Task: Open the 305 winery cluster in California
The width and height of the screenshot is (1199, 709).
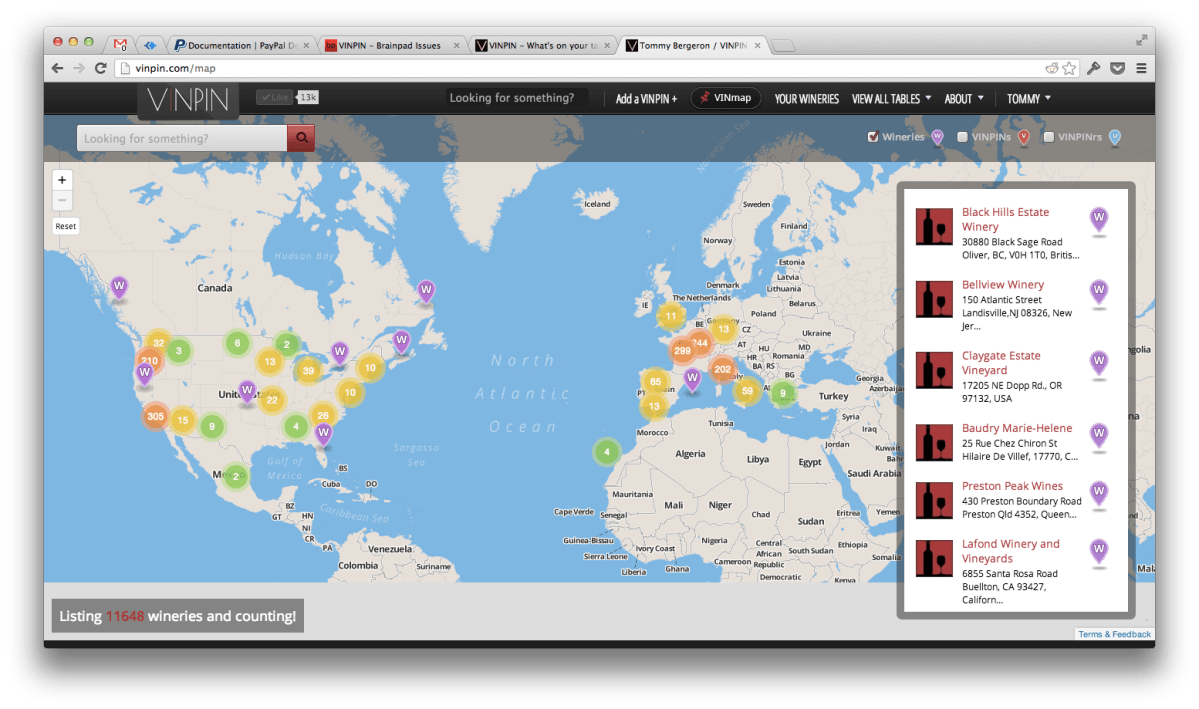Action: (155, 416)
